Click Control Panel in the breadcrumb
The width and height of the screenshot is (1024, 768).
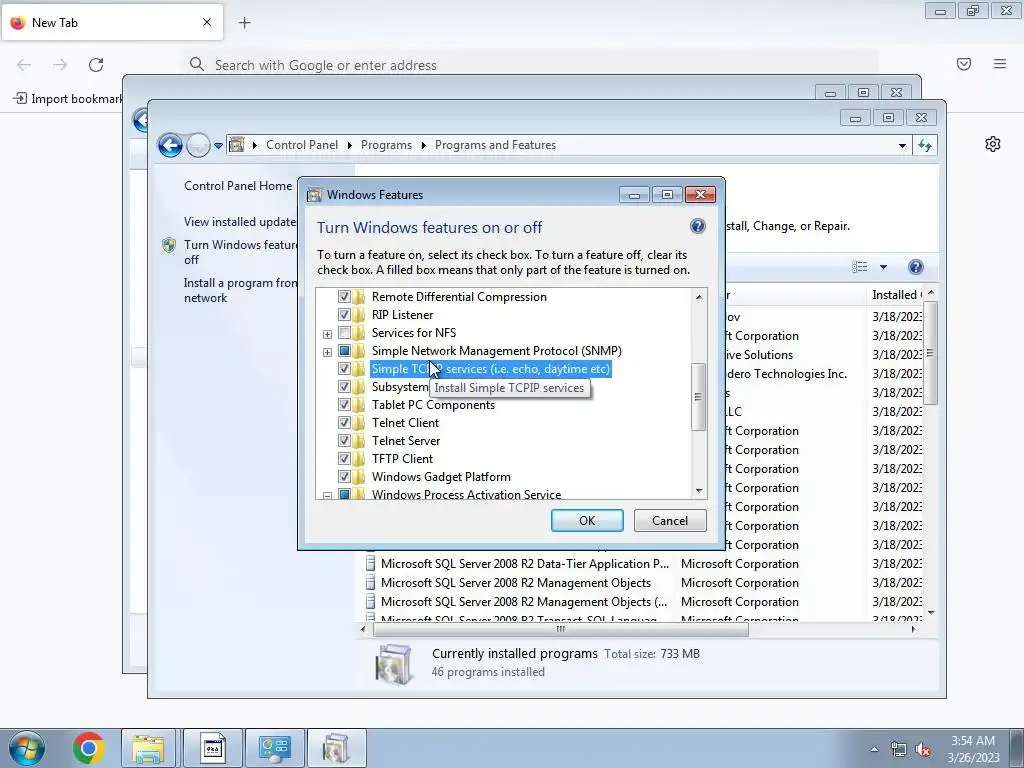[302, 145]
